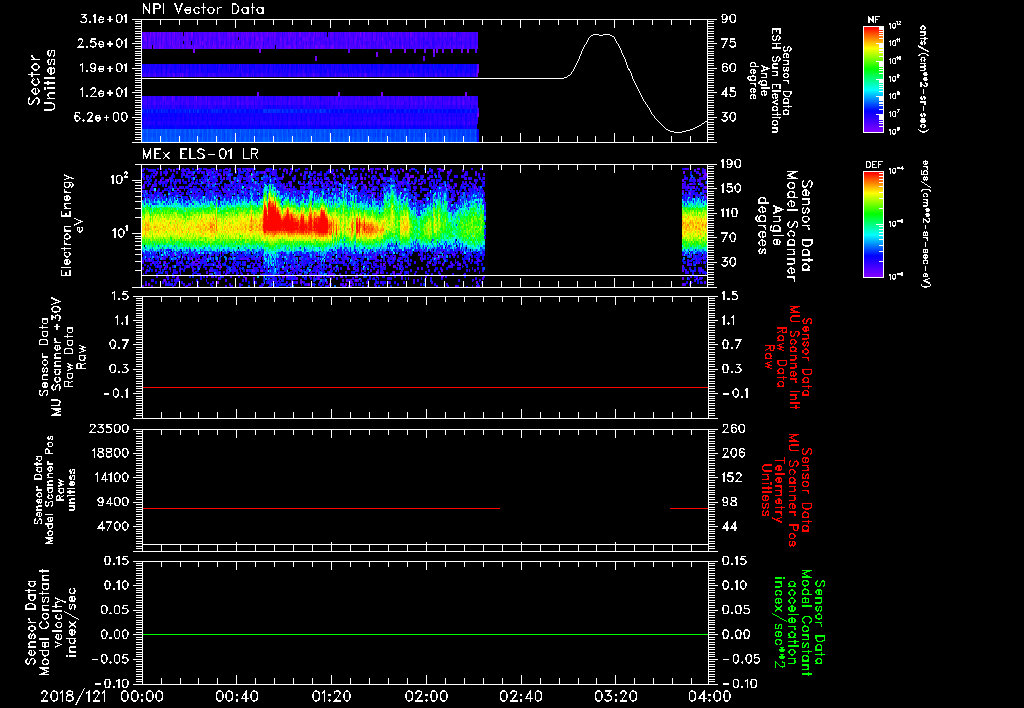Click the "02:00" time tick label
1024x708 pixels.
426,696
